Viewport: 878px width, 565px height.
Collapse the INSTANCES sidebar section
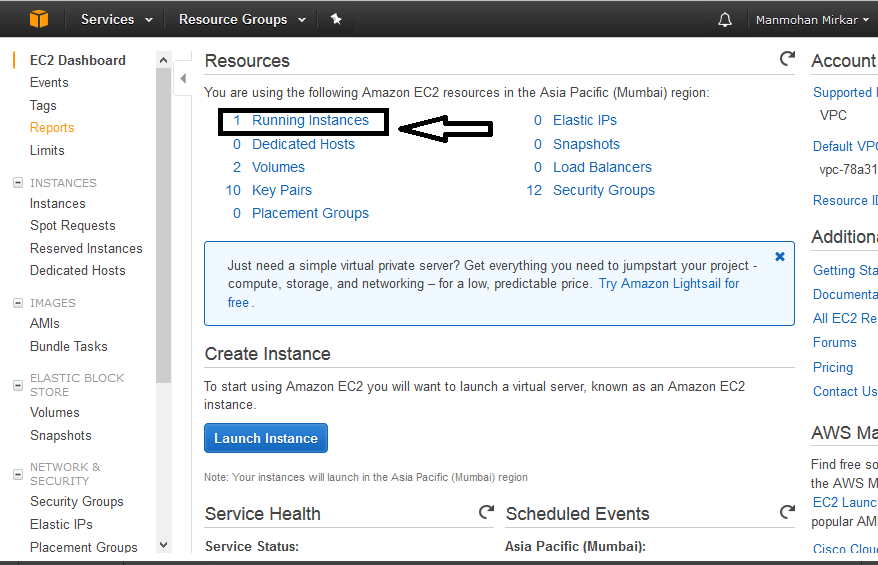coord(16,183)
